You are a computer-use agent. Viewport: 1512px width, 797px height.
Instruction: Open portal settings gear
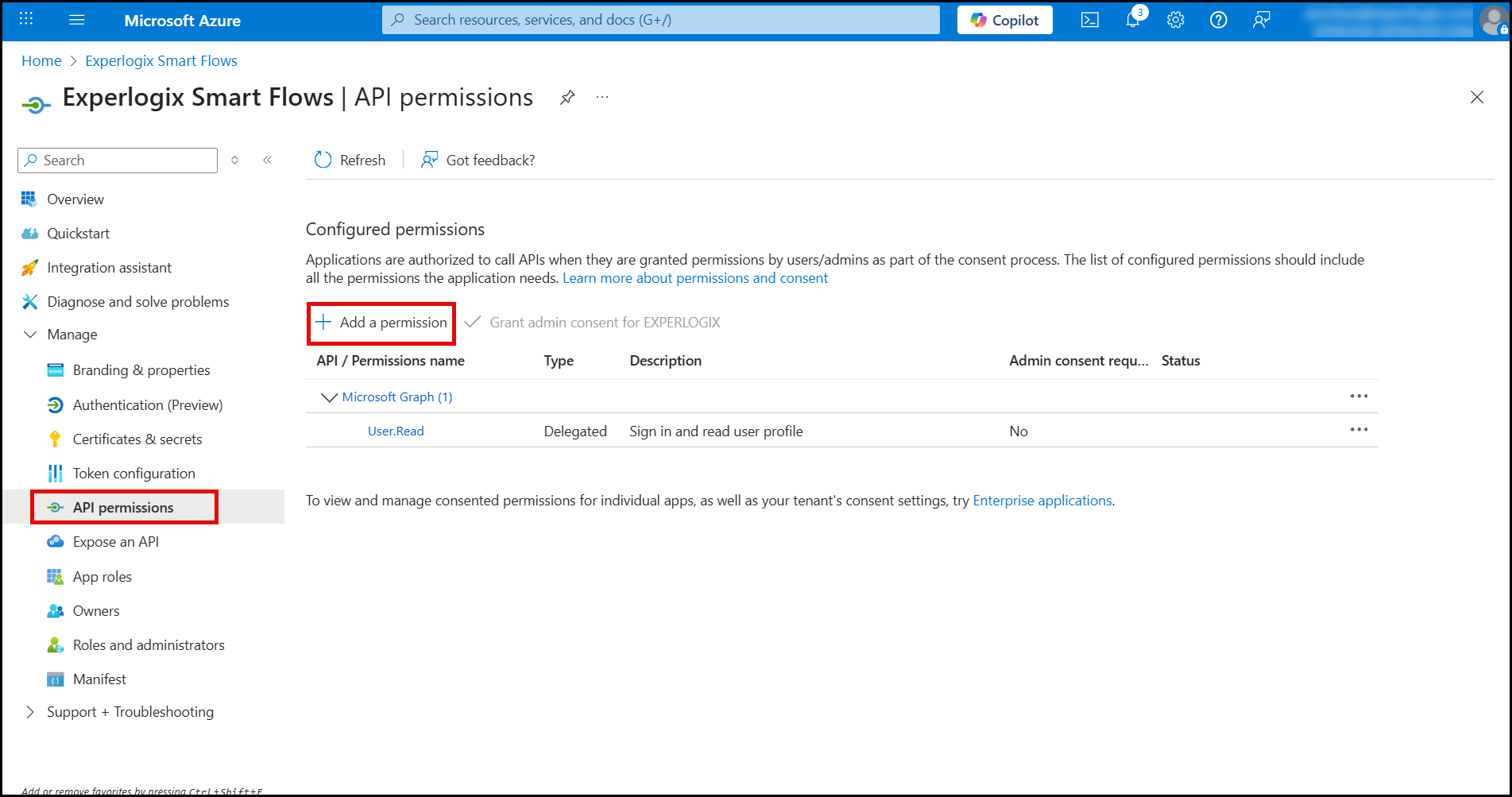coord(1176,20)
